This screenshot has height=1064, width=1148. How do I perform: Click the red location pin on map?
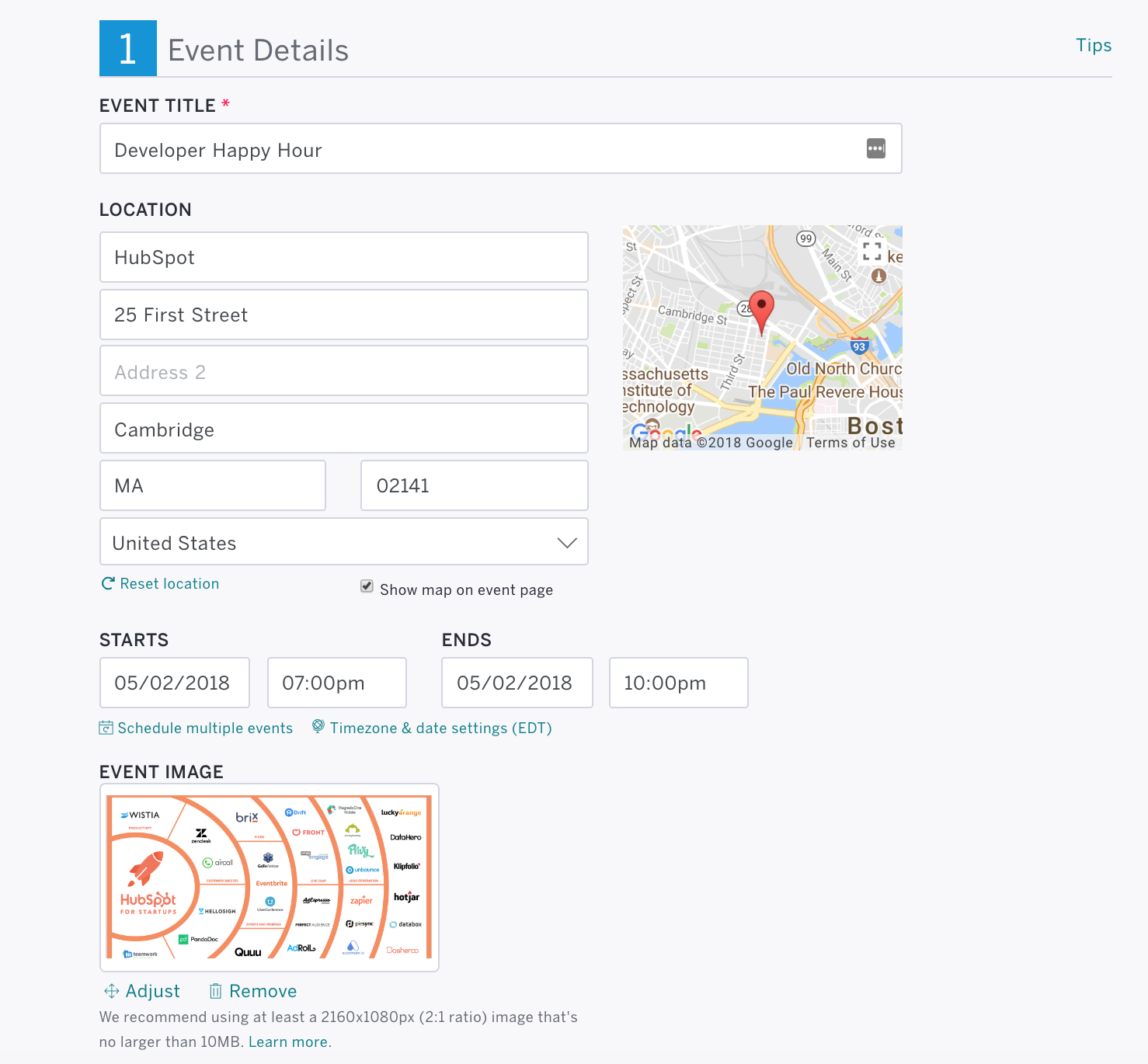pyautogui.click(x=761, y=310)
